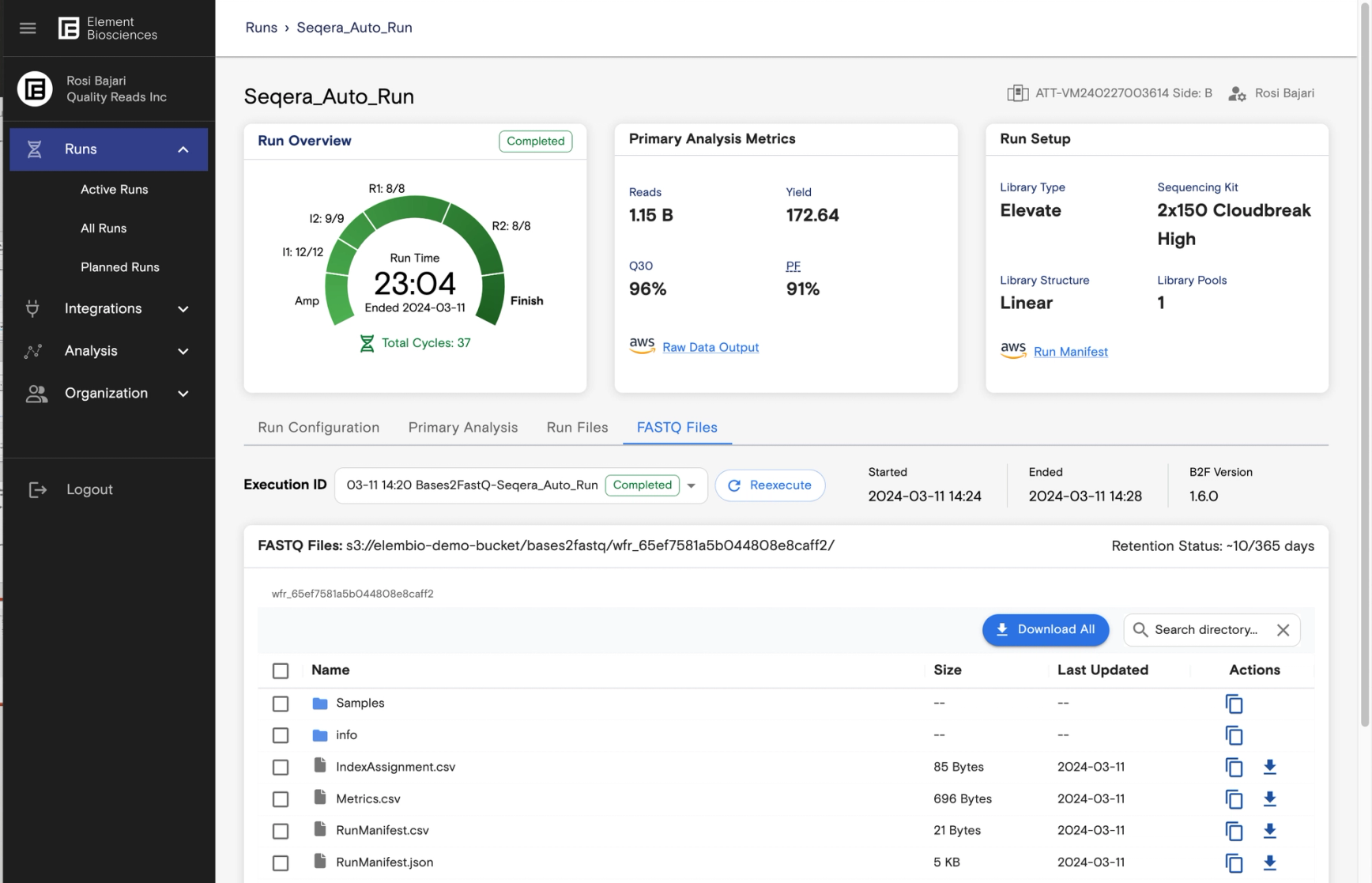
Task: Tick the select-all checkbox in header
Action: pos(281,670)
